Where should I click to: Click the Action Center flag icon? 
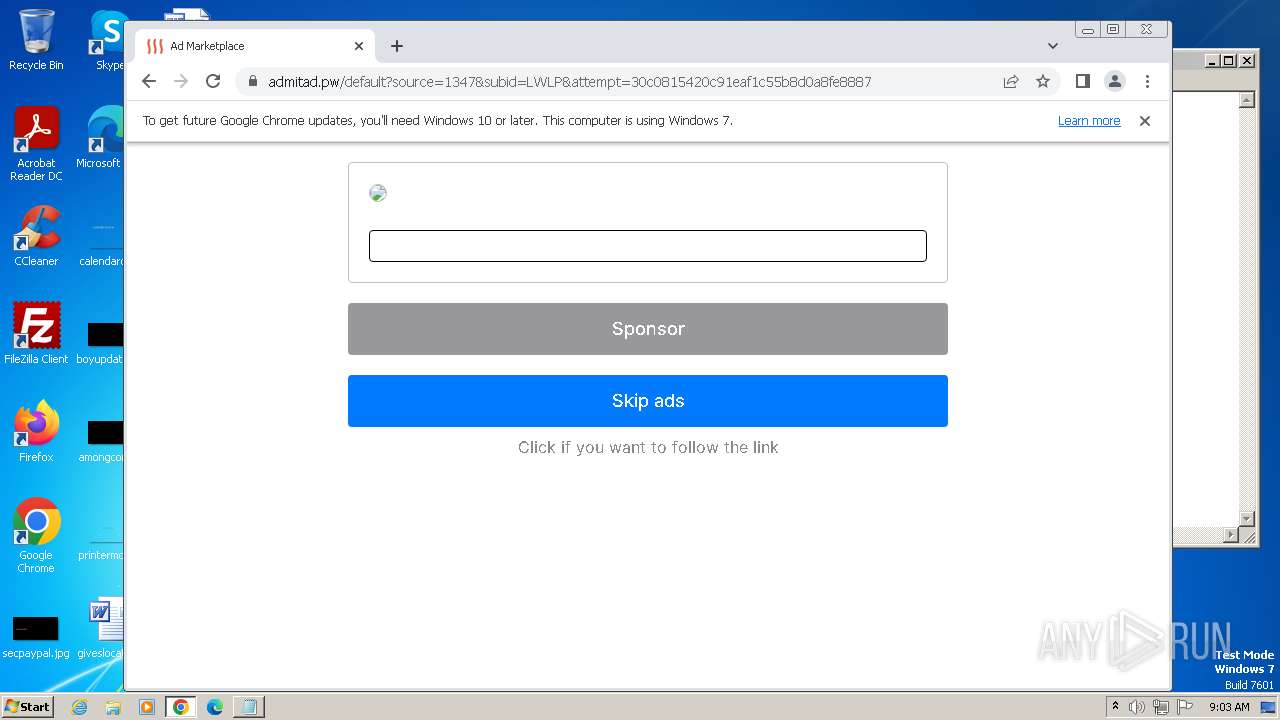tap(1183, 707)
